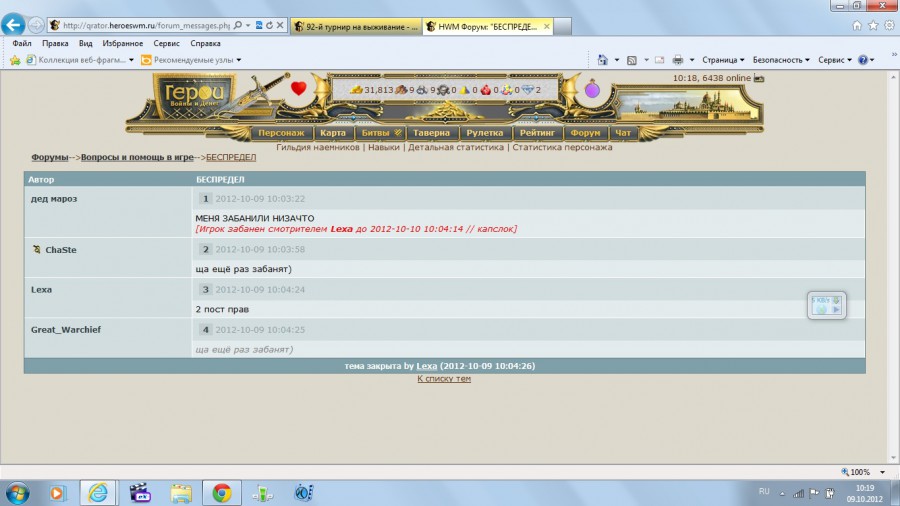
Task: Click the red heart health icon
Action: (298, 88)
